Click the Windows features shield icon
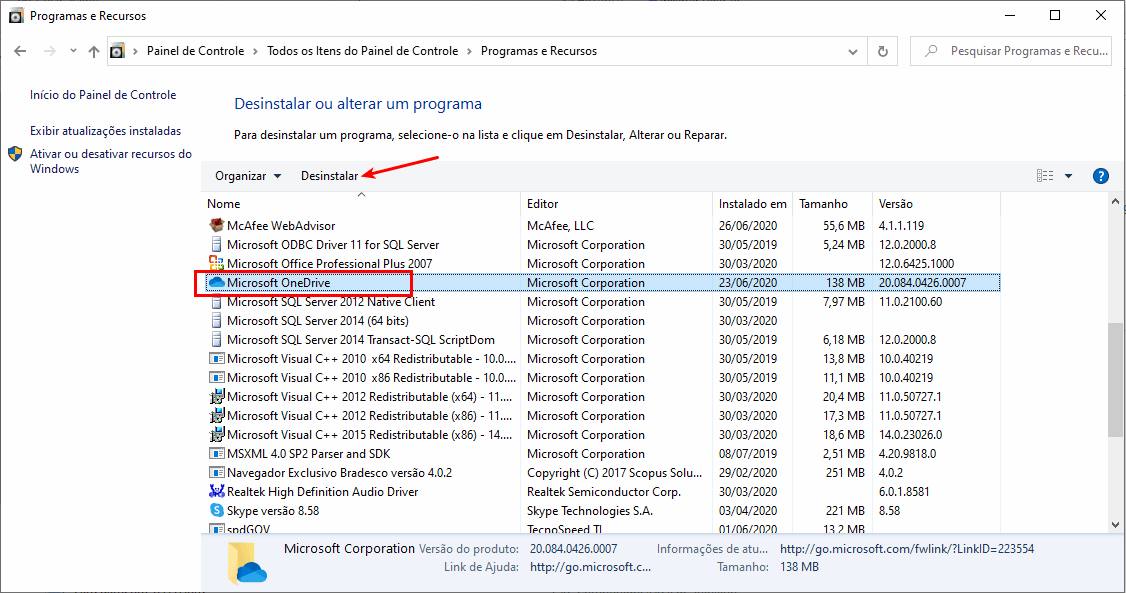Image resolution: width=1126 pixels, height=593 pixels. point(15,154)
